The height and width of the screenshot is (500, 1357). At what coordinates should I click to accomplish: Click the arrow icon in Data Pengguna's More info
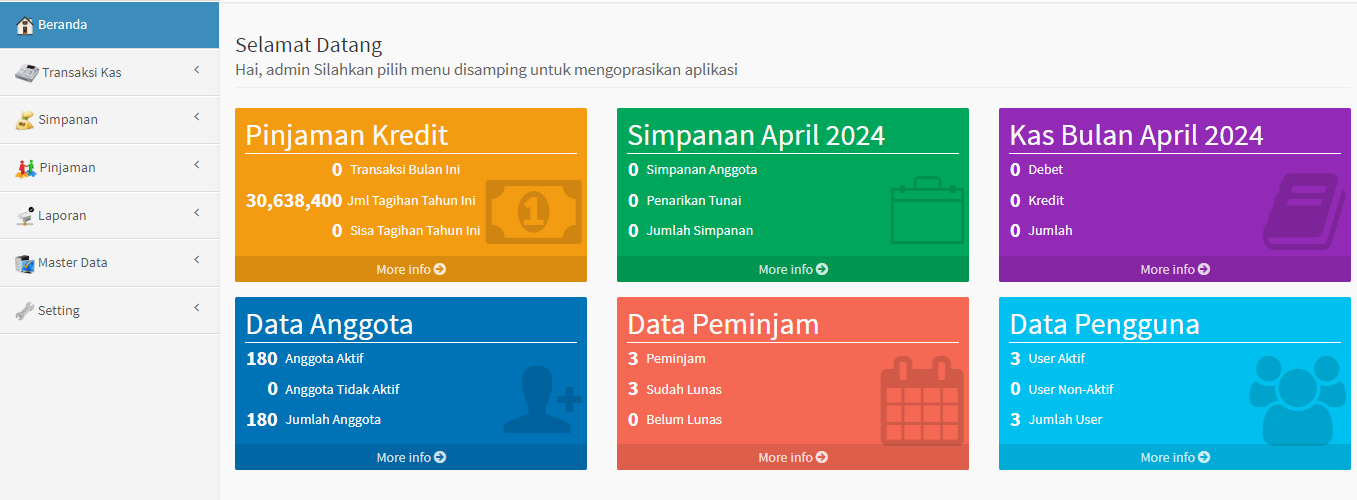1205,457
